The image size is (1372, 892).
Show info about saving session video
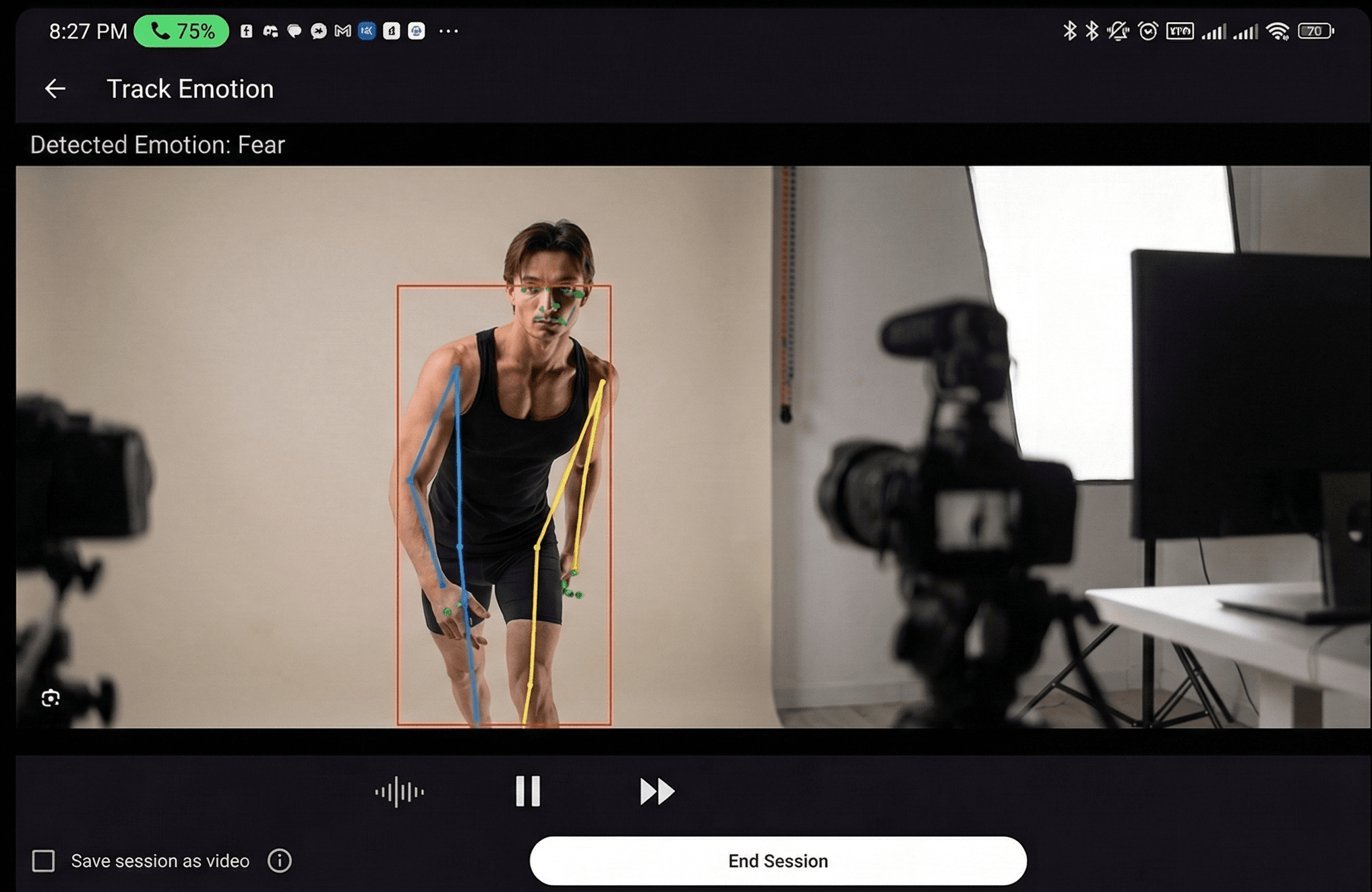279,861
